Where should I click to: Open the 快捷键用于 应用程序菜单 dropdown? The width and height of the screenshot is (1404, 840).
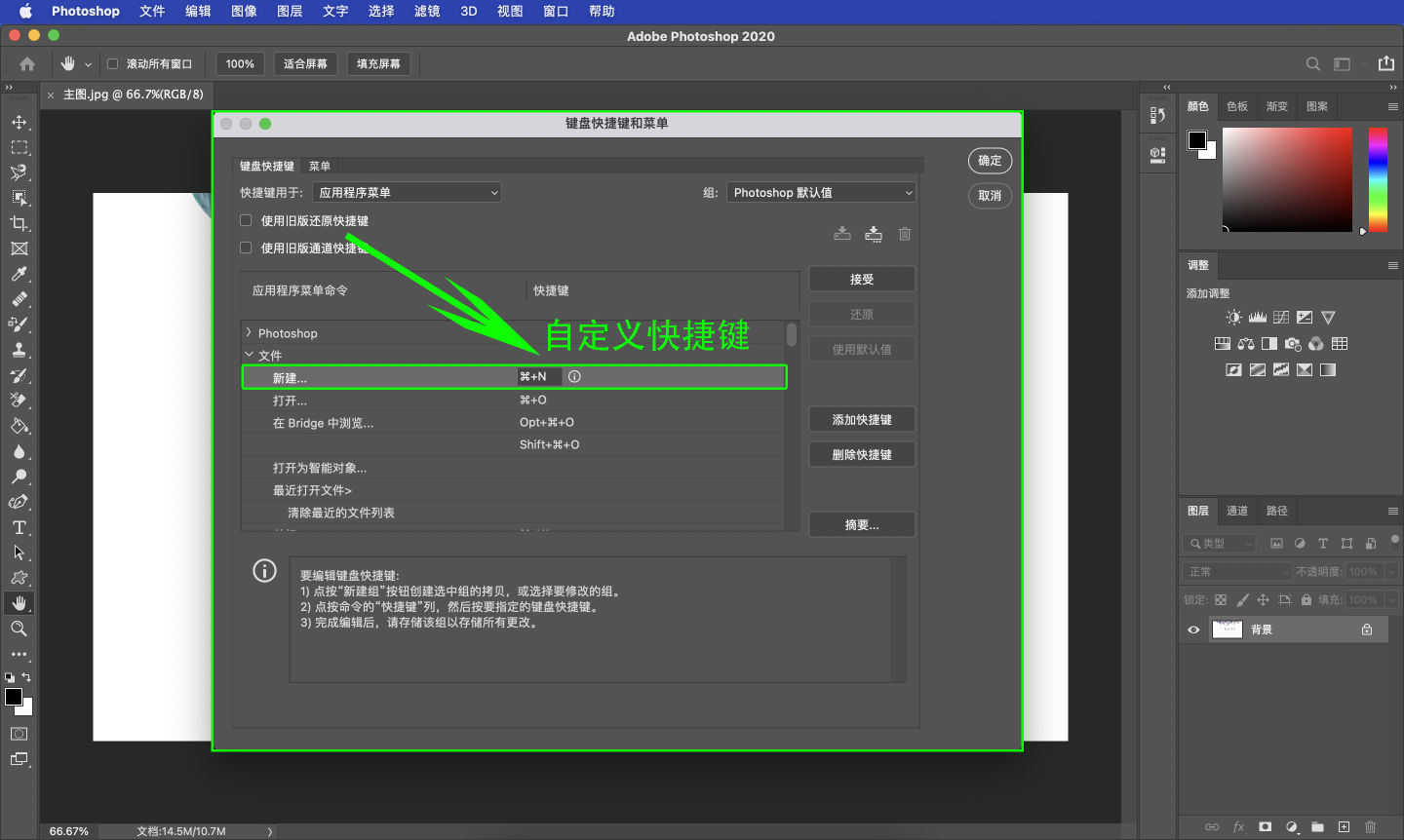click(407, 192)
